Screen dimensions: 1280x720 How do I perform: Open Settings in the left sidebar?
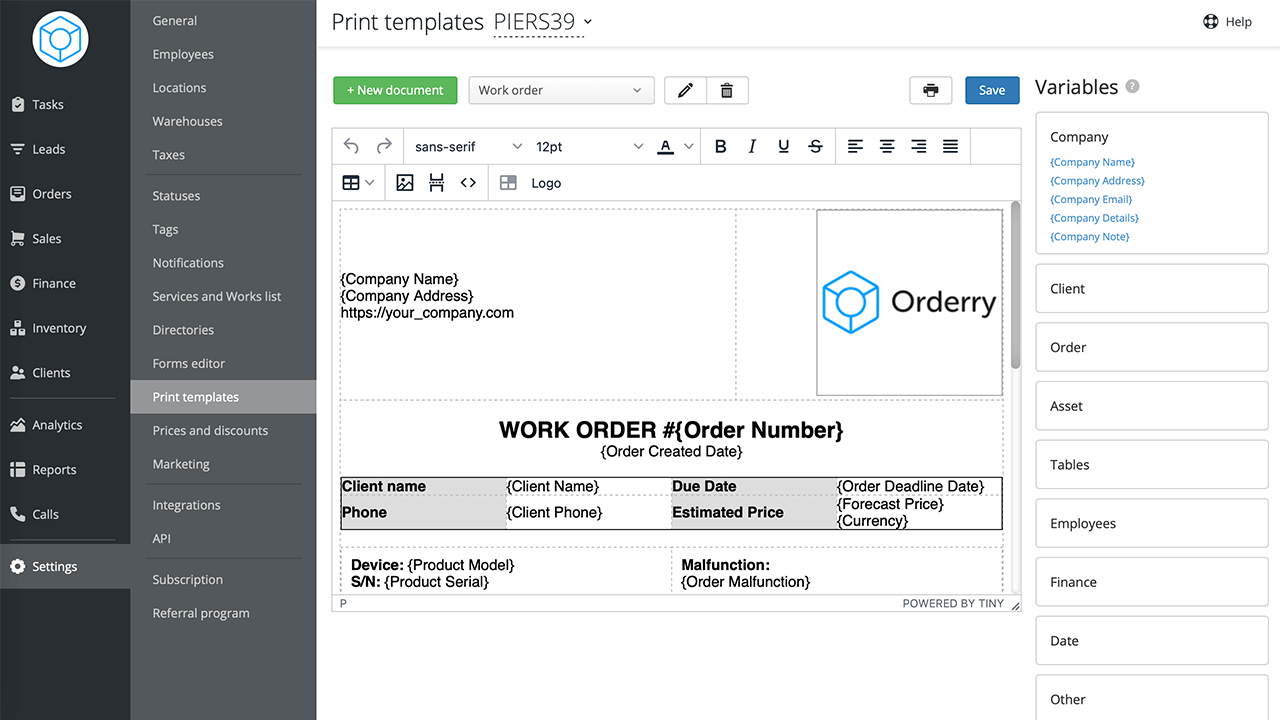[x=65, y=566]
